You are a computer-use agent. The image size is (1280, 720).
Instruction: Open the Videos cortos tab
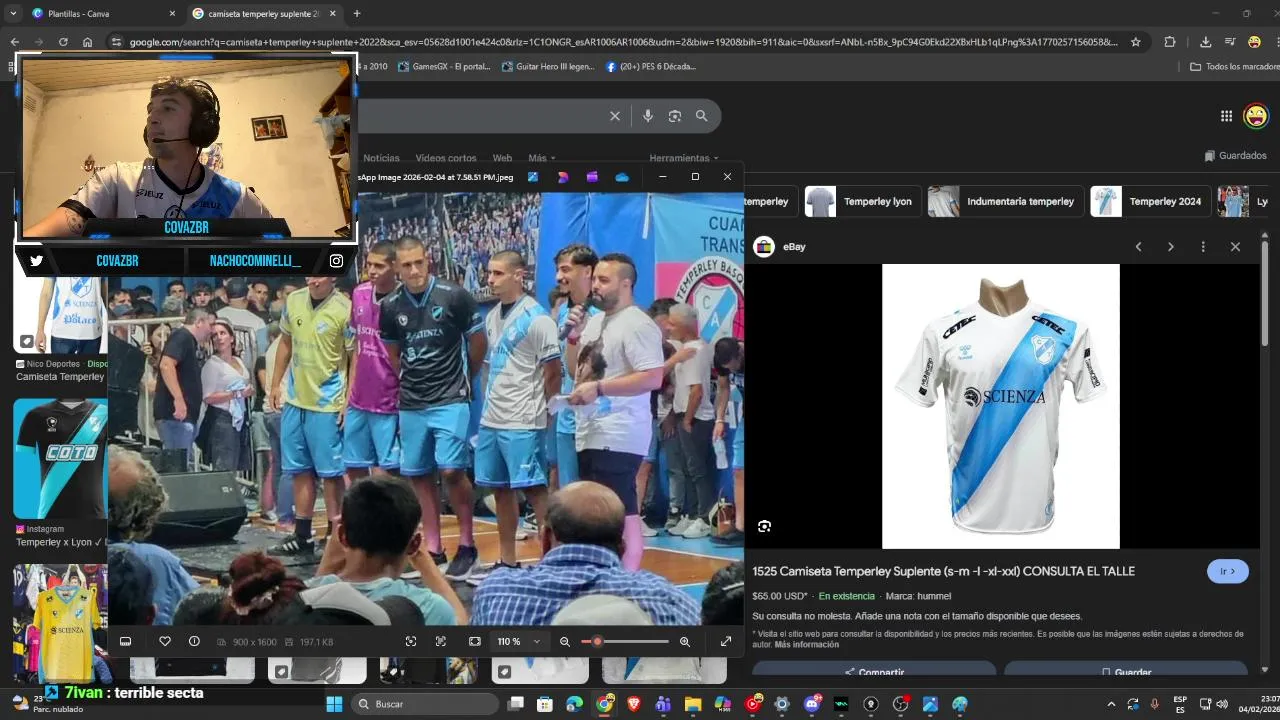[x=446, y=158]
